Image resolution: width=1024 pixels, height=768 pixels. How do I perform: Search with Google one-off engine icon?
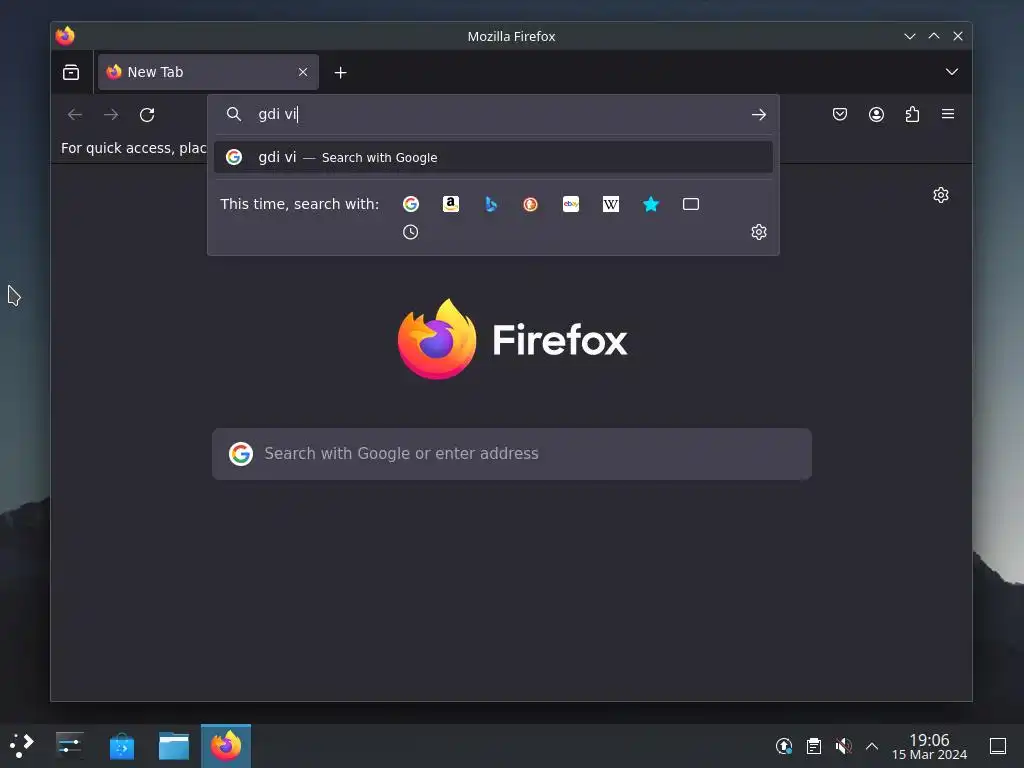[411, 204]
